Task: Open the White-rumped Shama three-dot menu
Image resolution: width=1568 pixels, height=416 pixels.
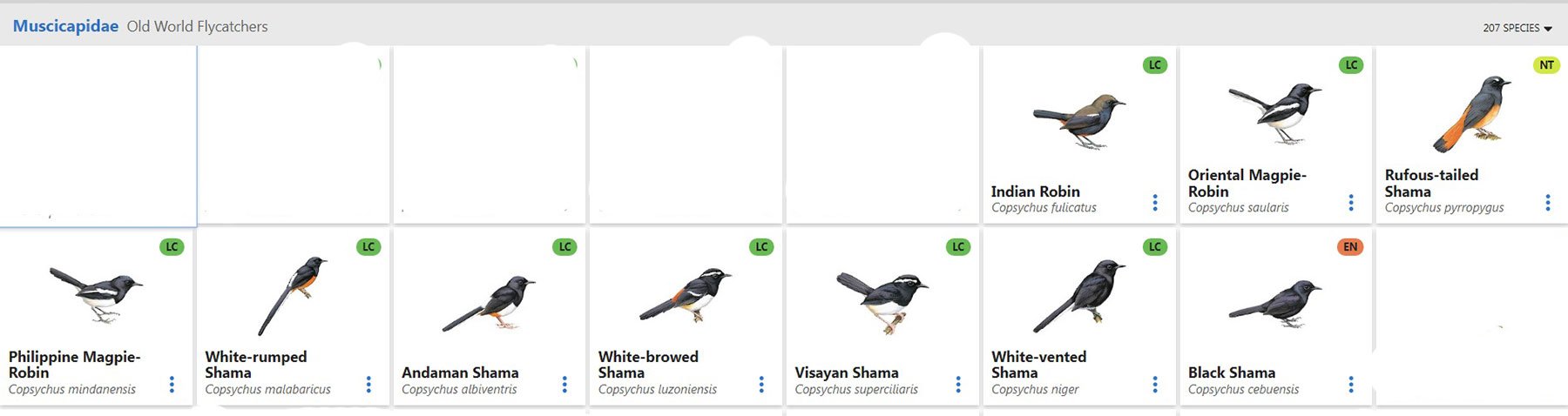Action: (368, 385)
